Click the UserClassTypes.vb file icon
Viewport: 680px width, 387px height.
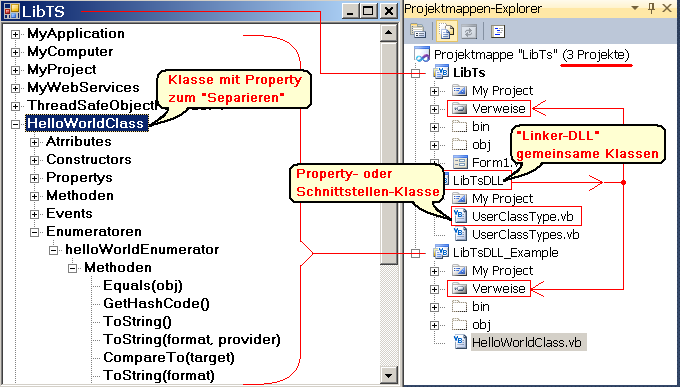click(460, 234)
